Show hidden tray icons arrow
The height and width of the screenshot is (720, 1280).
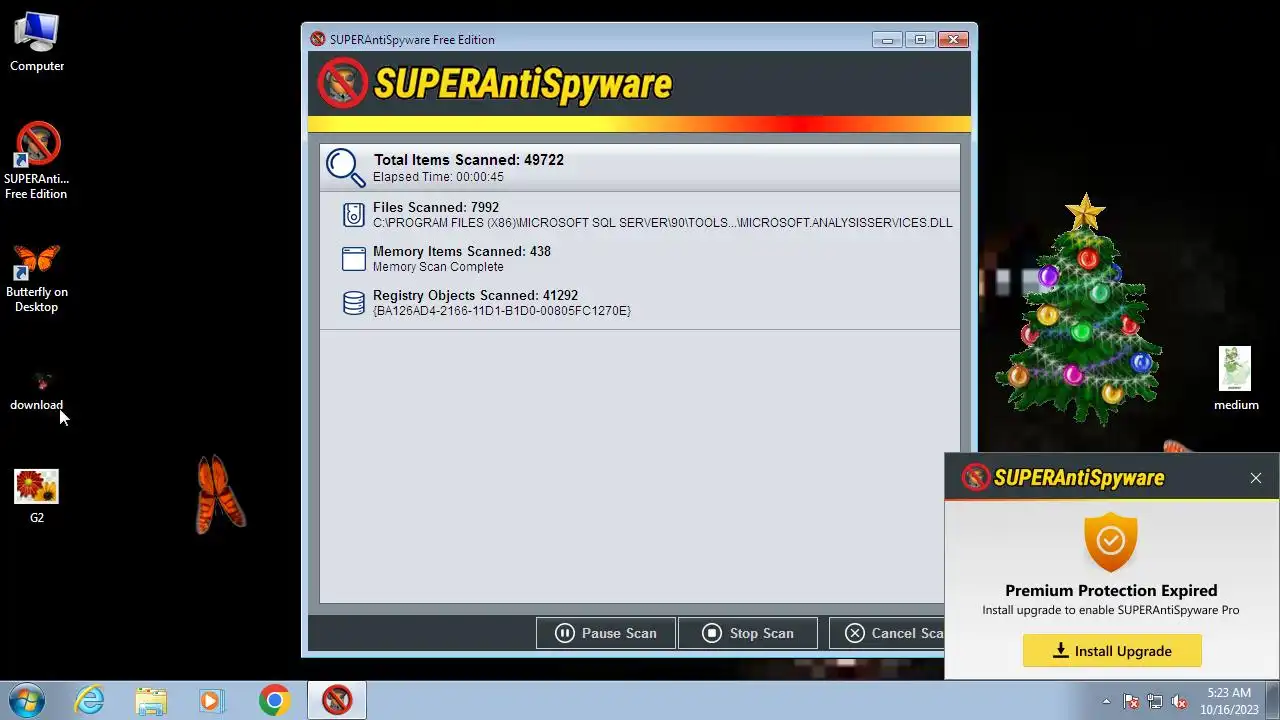[x=1106, y=701]
